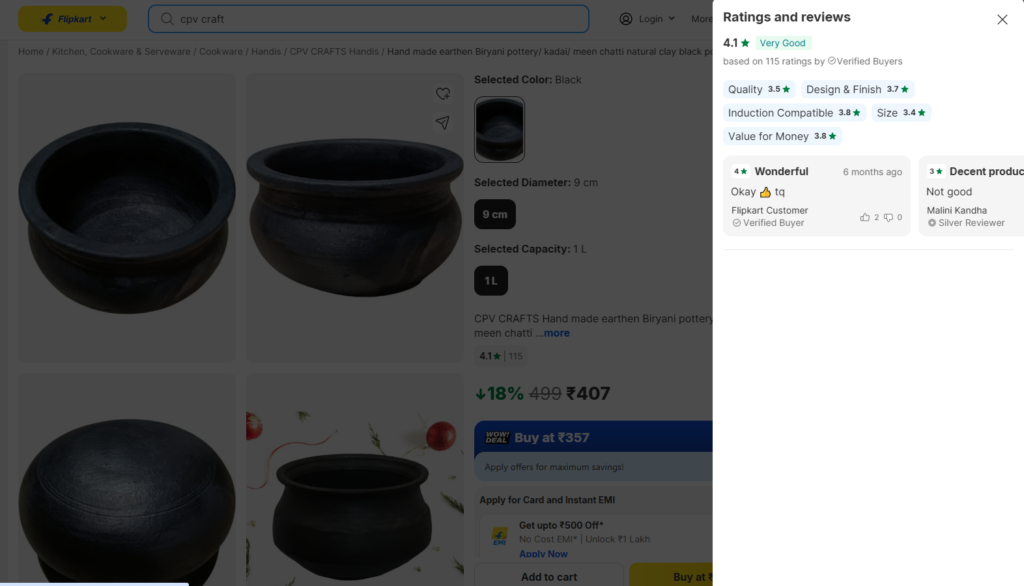1024x586 pixels.
Task: Open Cookware breadcrumb link
Action: point(219,51)
